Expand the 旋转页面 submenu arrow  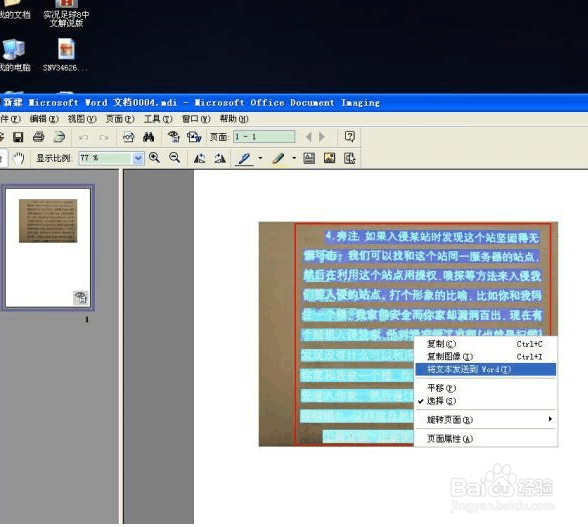550,419
